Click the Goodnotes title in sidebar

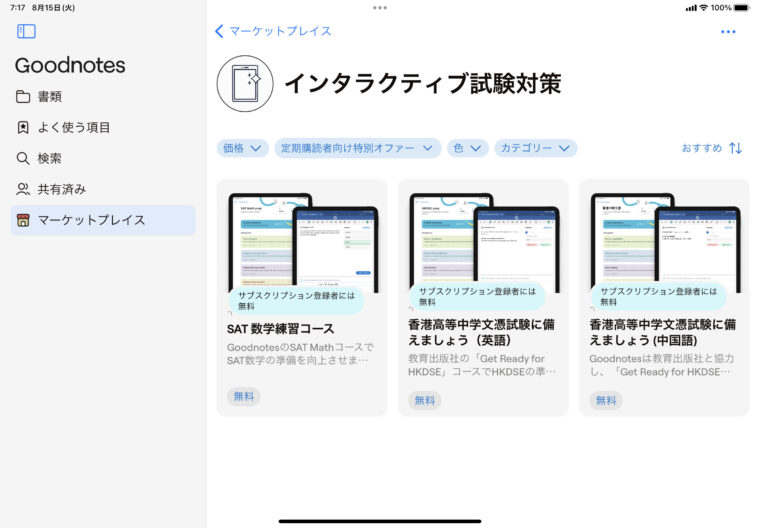[x=70, y=65]
